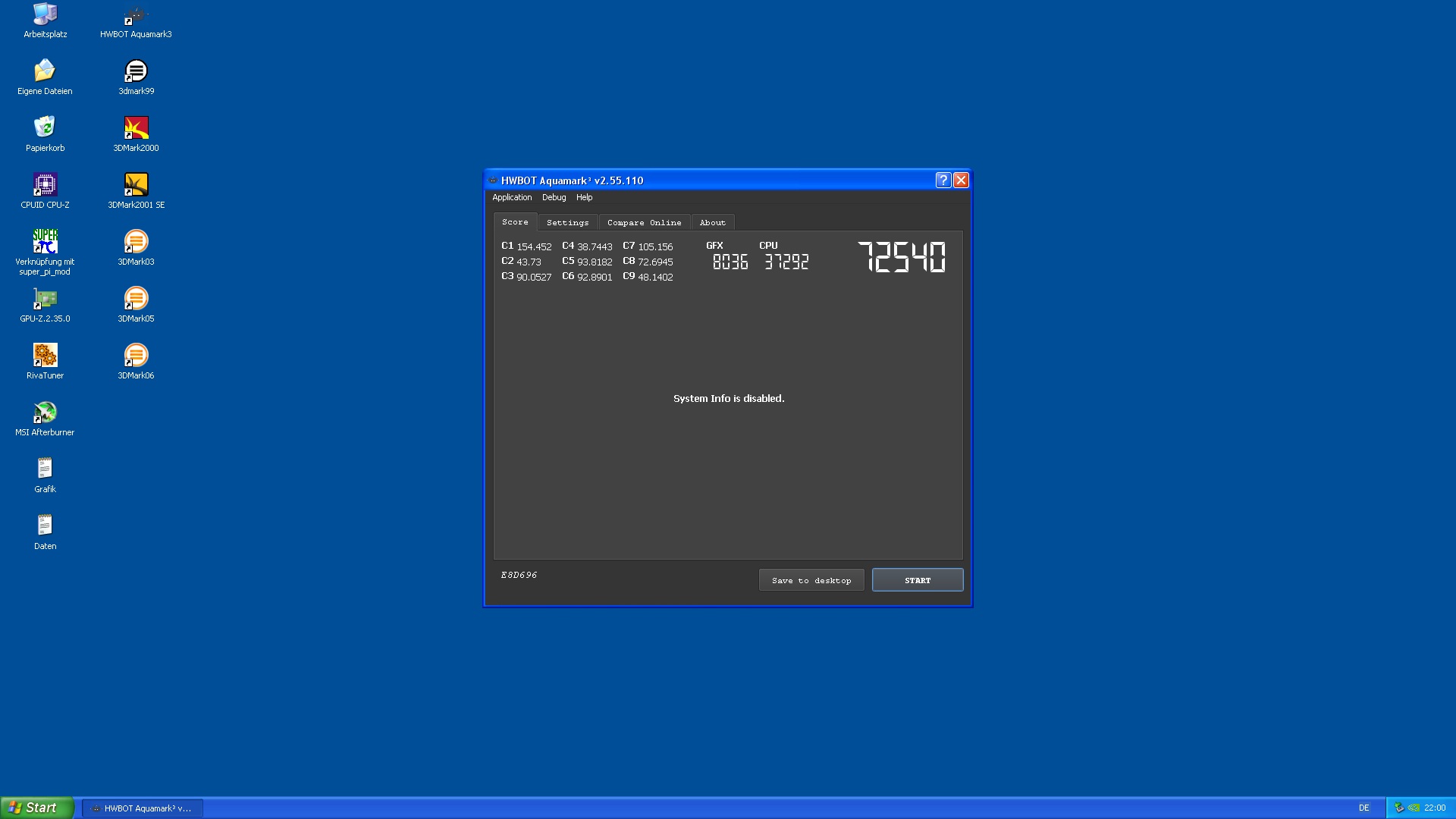This screenshot has height=819, width=1456.
Task: Select the super_pi_mod shortcut icon
Action: pos(45,253)
